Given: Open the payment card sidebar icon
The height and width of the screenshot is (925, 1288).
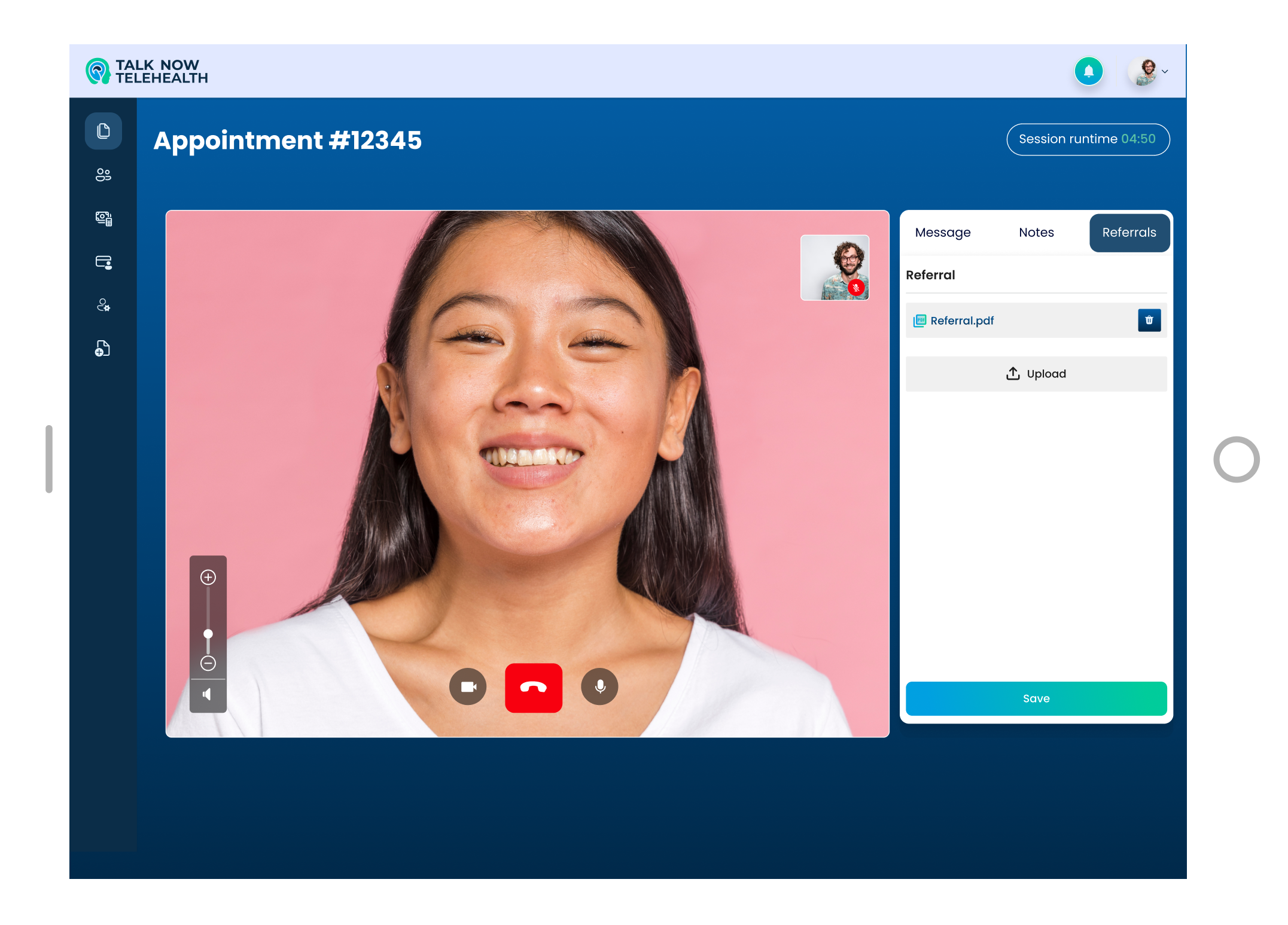Looking at the screenshot, I should [103, 262].
